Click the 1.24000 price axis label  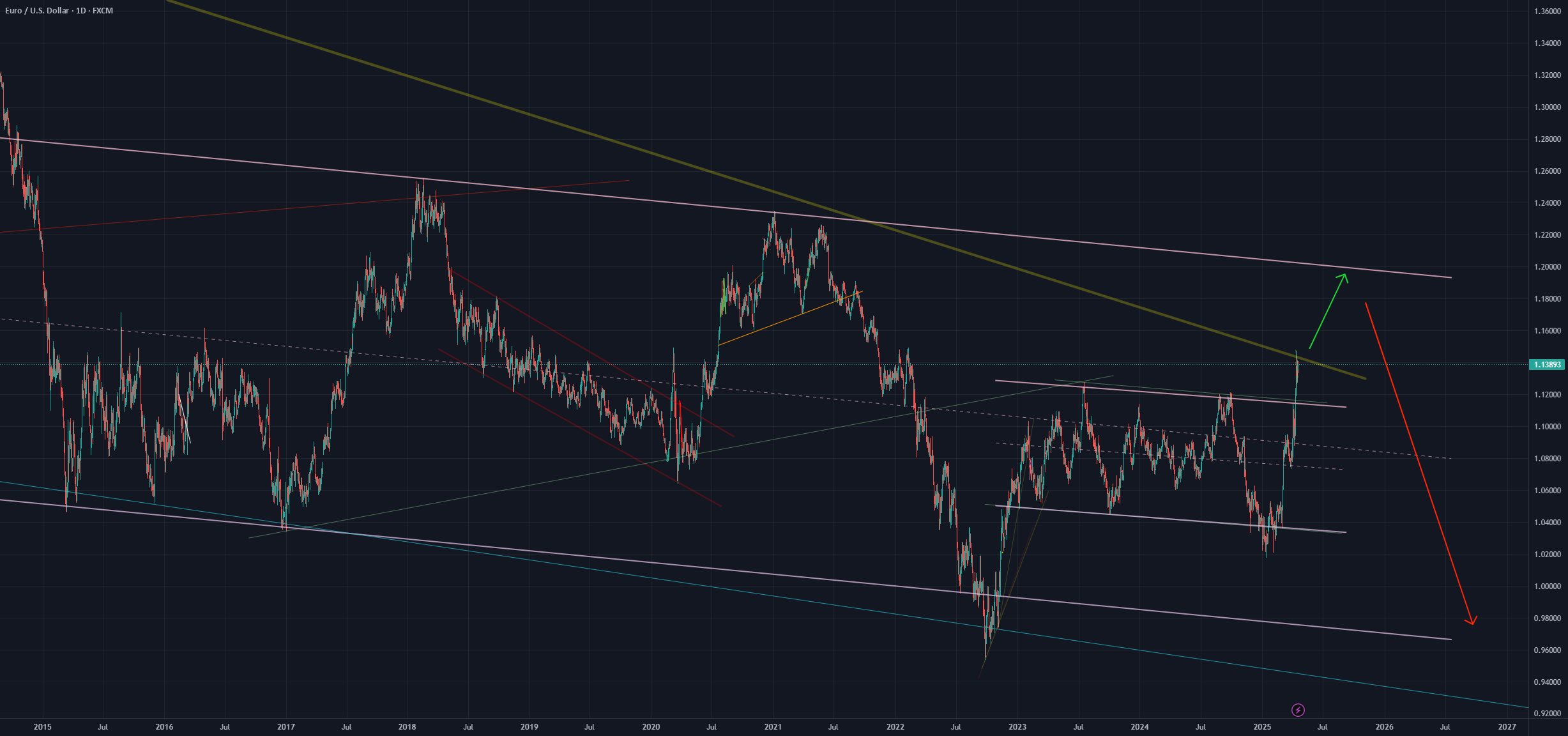click(x=1547, y=203)
